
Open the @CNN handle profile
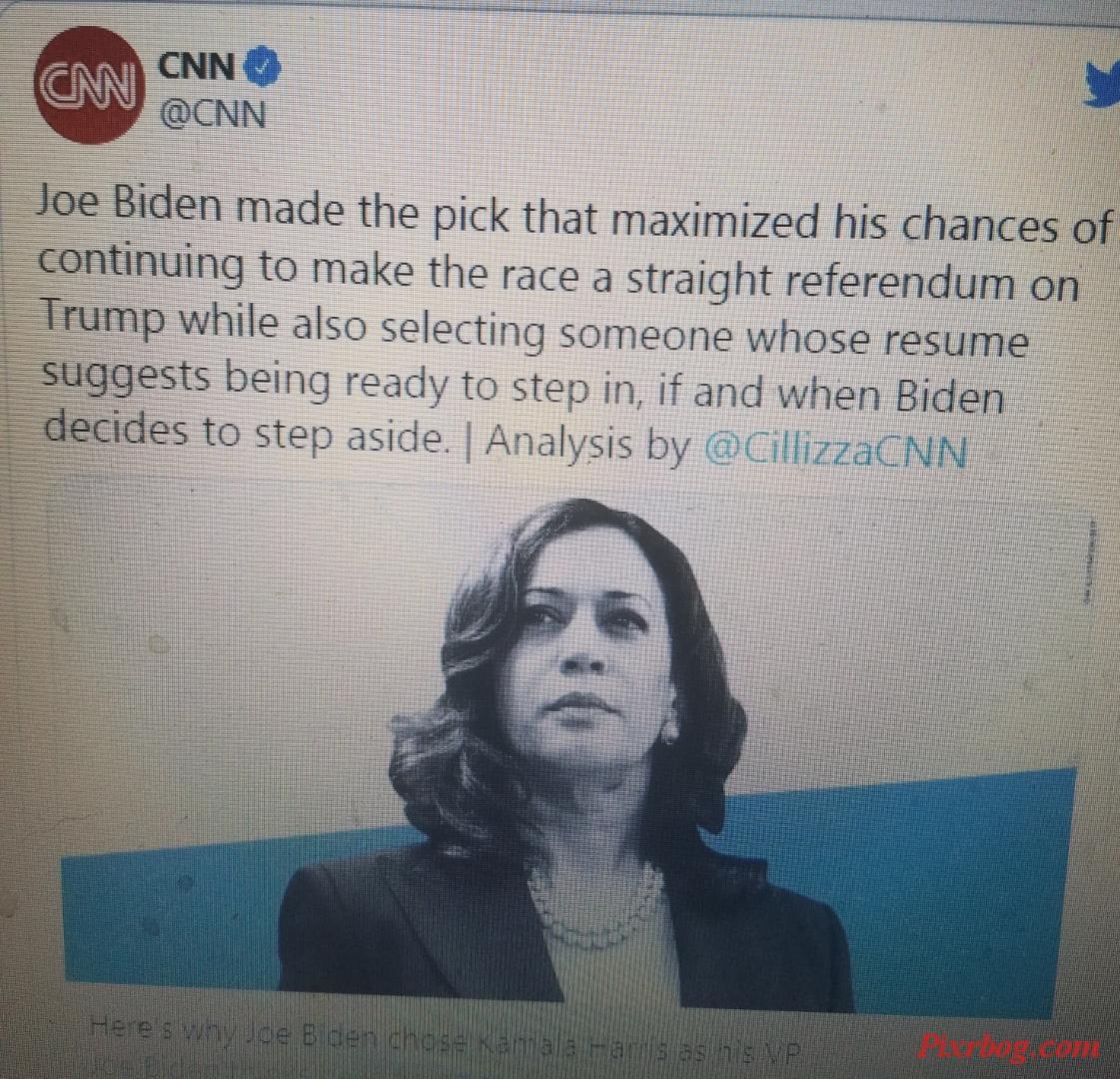[x=212, y=114]
